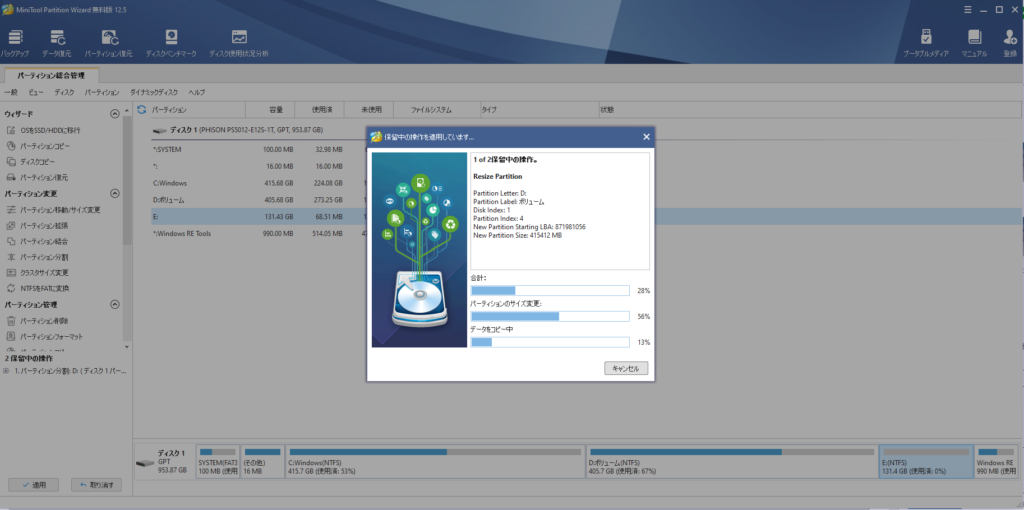Image resolution: width=1024 pixels, height=510 pixels.
Task: Select パーティション拡張 in sidebar
Action: click(37, 225)
